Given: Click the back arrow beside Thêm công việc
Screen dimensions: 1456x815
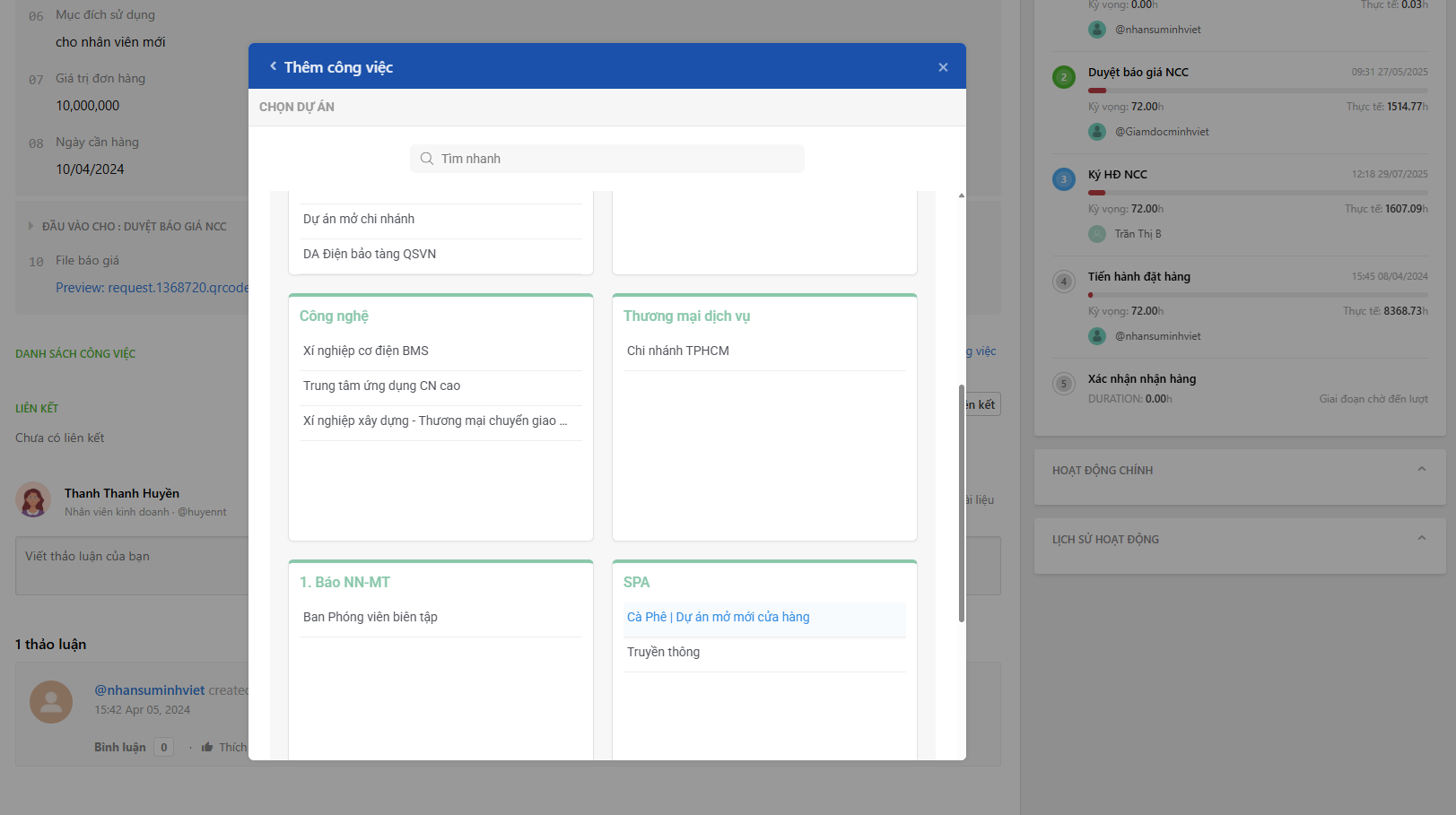Looking at the screenshot, I should click(x=273, y=66).
